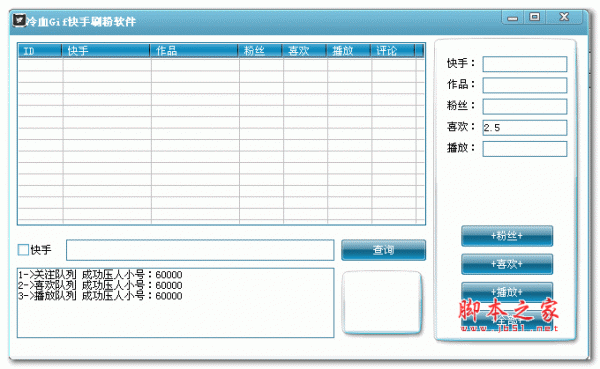Click the 播放: label
The width and height of the screenshot is (600, 369).
click(461, 147)
